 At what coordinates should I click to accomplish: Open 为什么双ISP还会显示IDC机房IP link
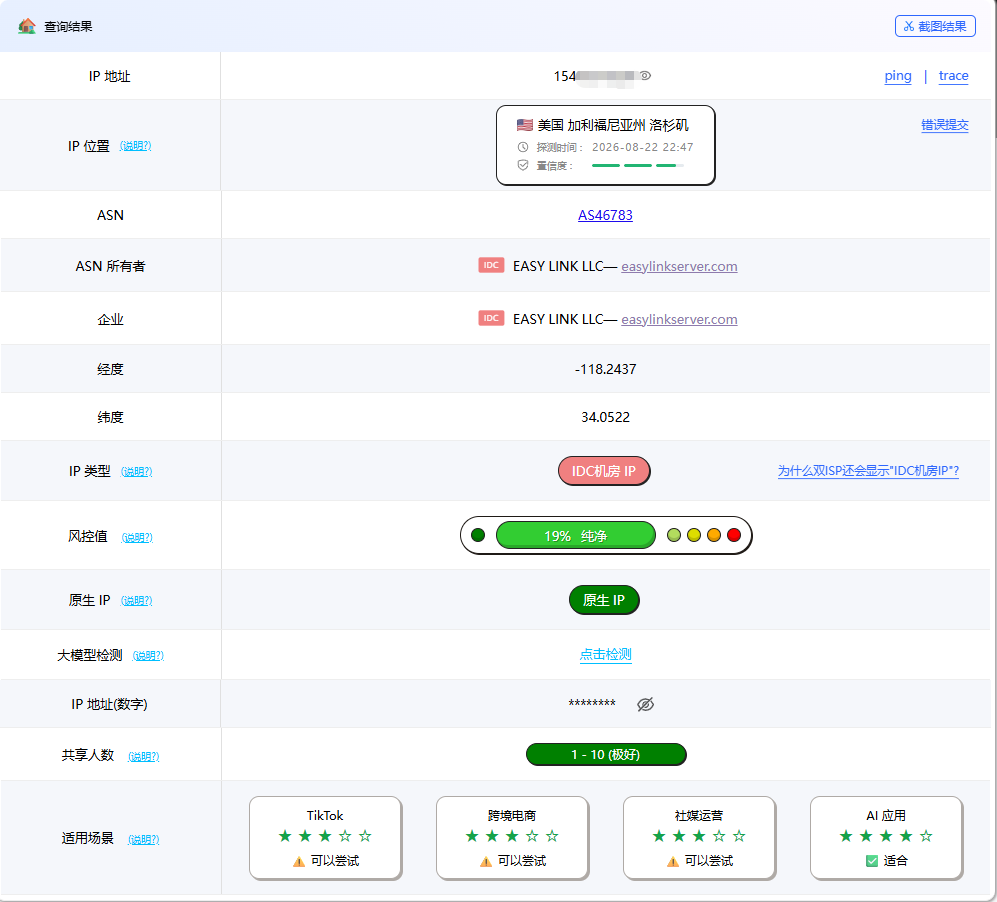868,471
